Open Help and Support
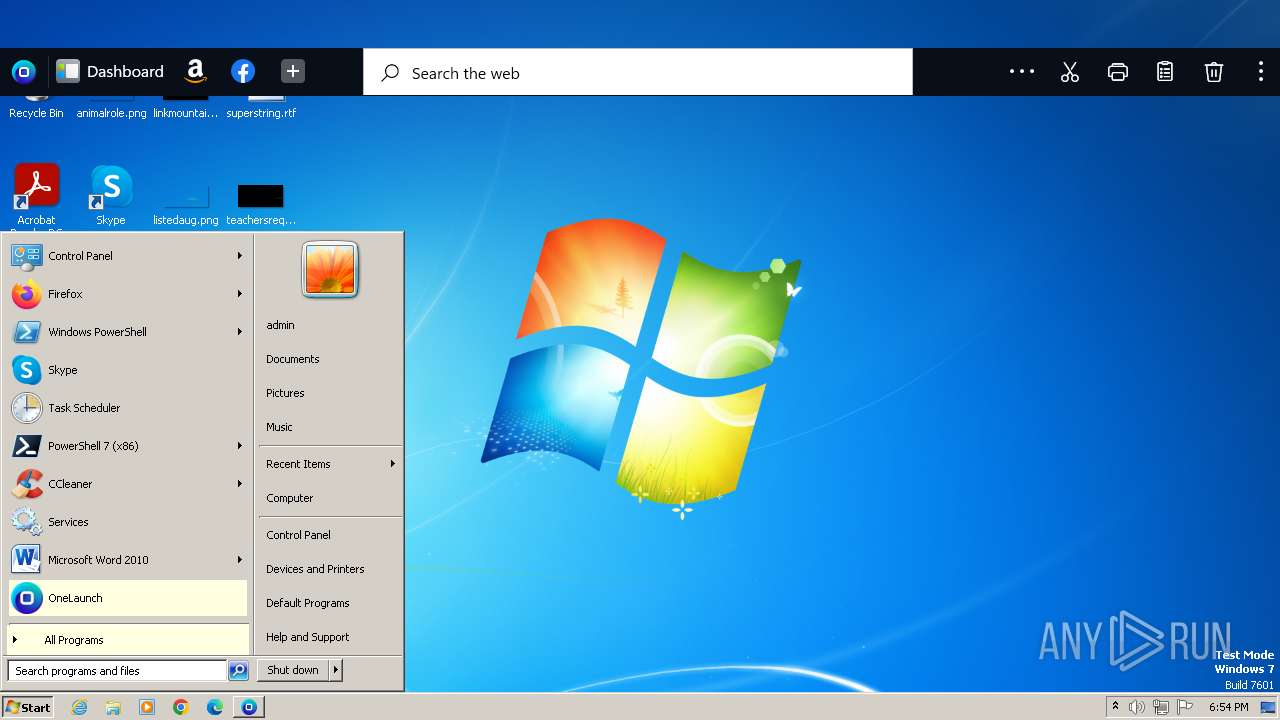1280x720 pixels. pyautogui.click(x=330, y=637)
